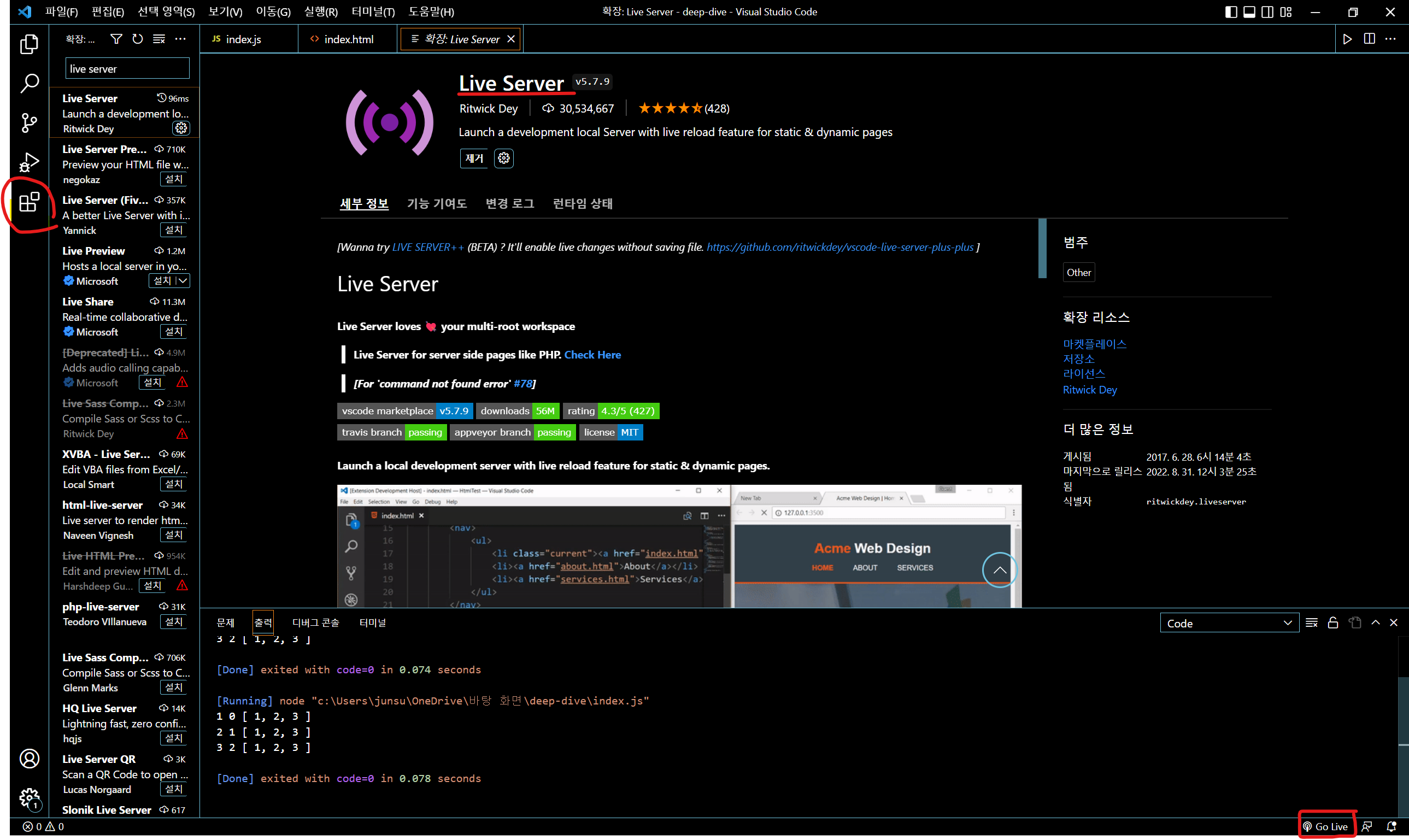Click the live server search input field
The image size is (1409, 840).
click(x=127, y=68)
